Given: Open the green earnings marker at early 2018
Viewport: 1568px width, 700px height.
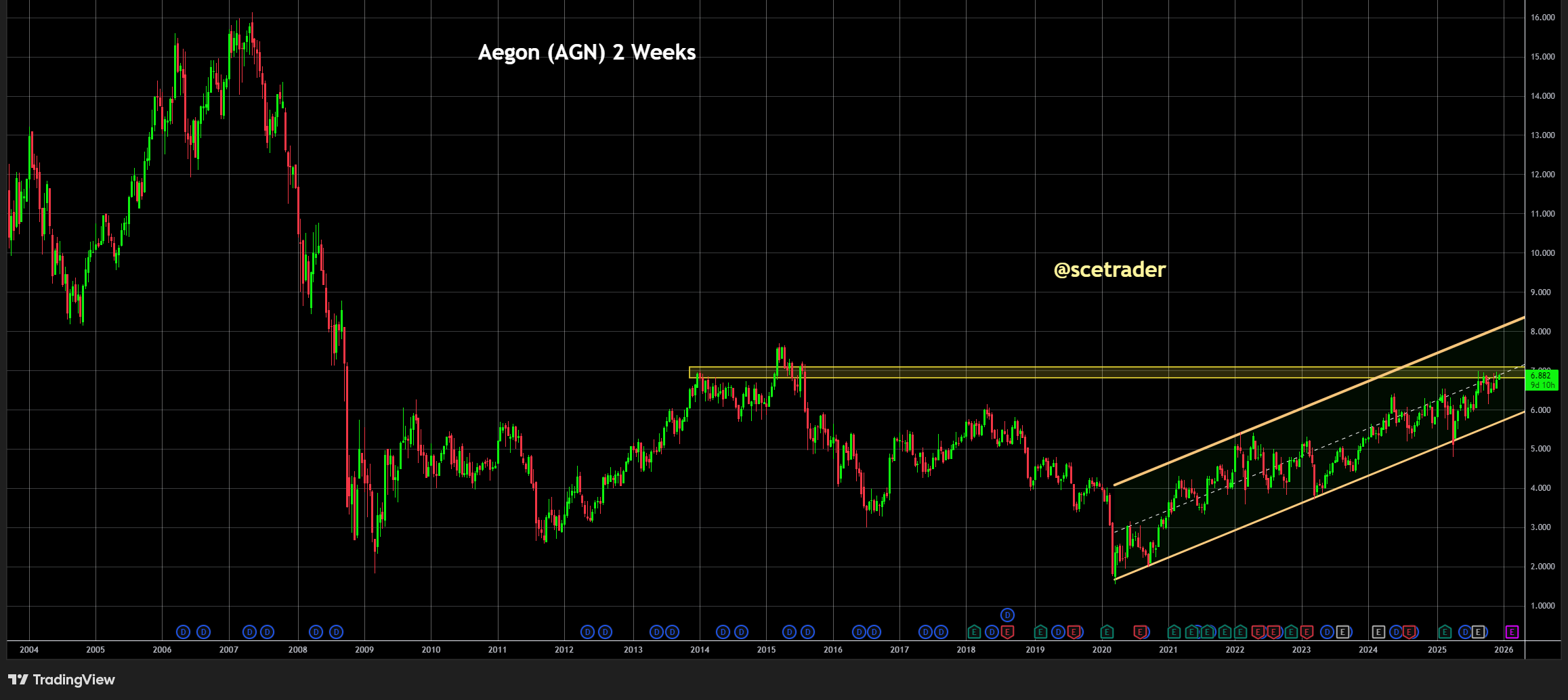Looking at the screenshot, I should (974, 632).
